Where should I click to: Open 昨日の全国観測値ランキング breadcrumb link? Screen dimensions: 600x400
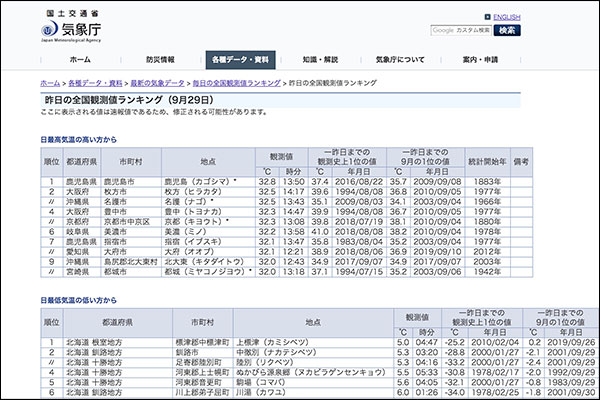(x=237, y=82)
